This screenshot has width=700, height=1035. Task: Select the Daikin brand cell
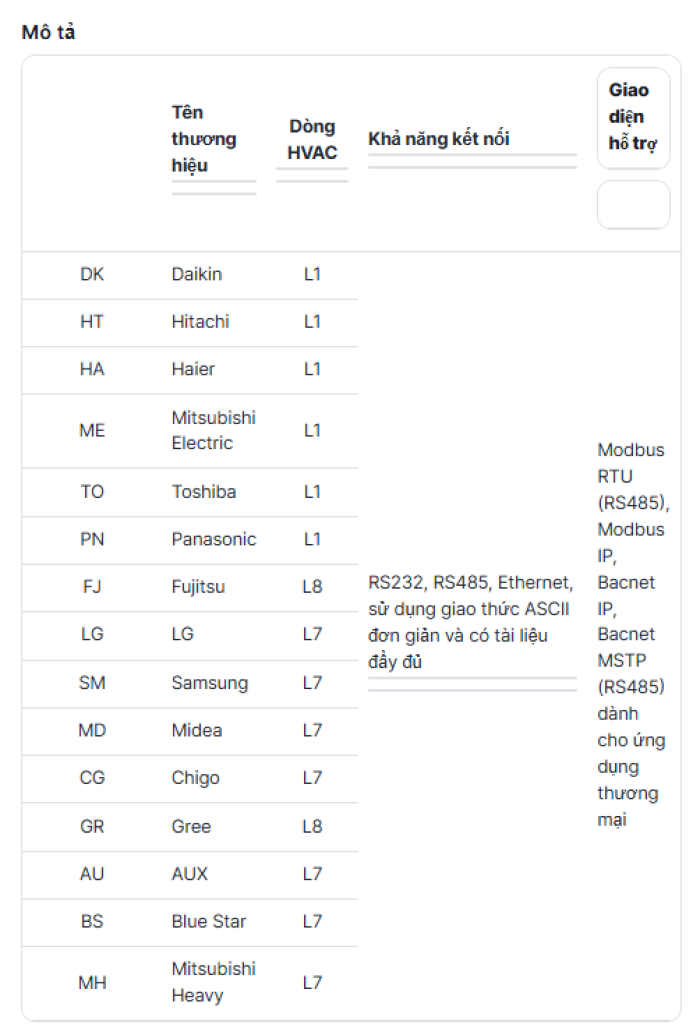[197, 274]
